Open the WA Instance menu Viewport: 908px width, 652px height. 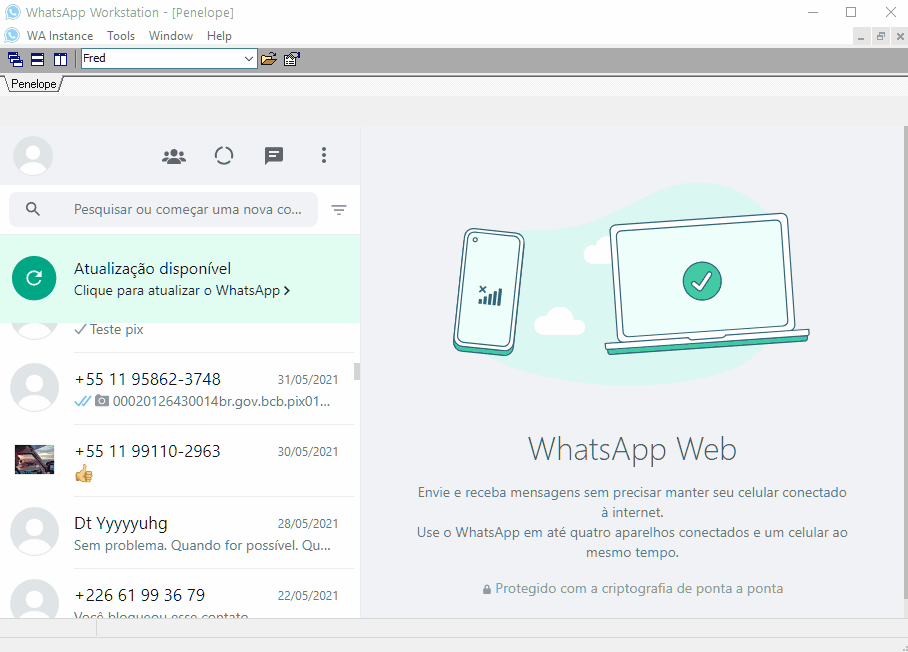click(60, 36)
